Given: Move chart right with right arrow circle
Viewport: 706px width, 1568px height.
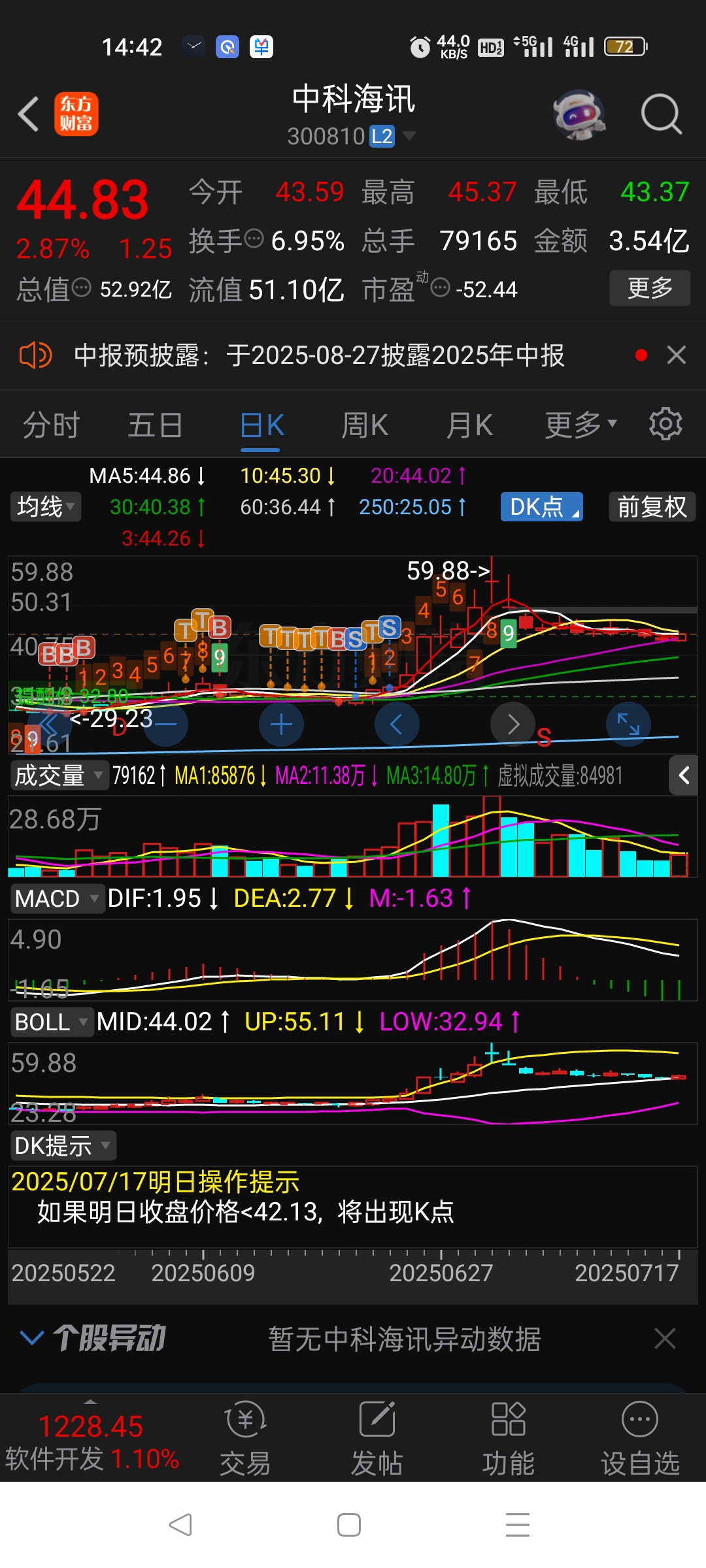Looking at the screenshot, I should coord(513,724).
